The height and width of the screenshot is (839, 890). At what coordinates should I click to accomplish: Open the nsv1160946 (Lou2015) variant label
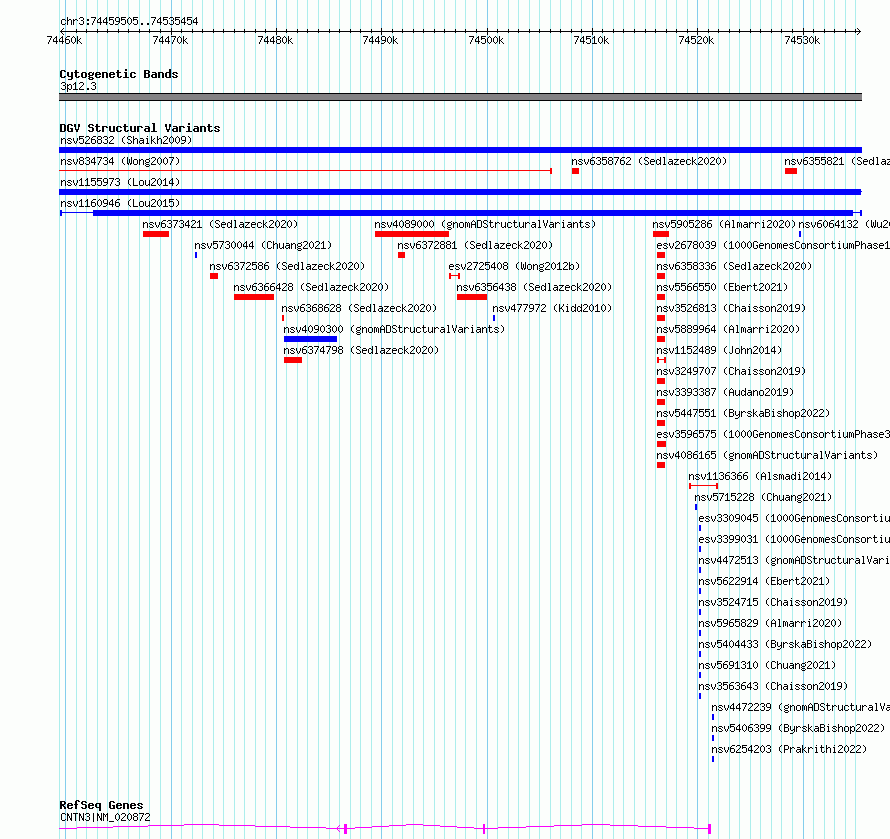pyautogui.click(x=120, y=203)
